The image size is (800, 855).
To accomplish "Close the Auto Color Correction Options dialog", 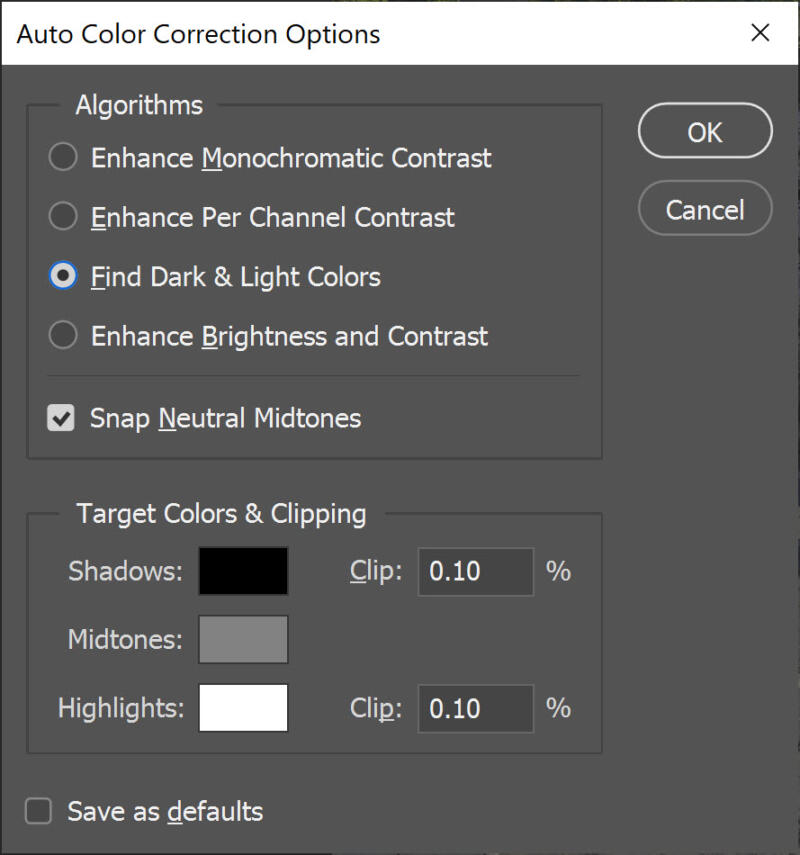I will pos(760,33).
